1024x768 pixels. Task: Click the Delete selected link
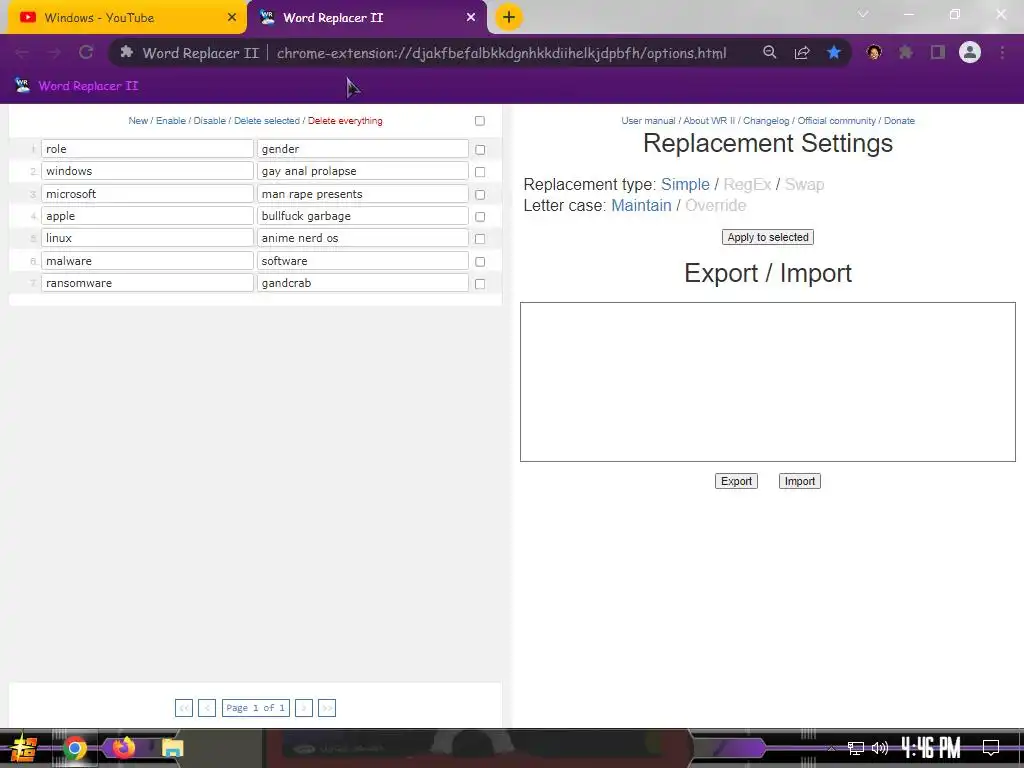tap(266, 121)
